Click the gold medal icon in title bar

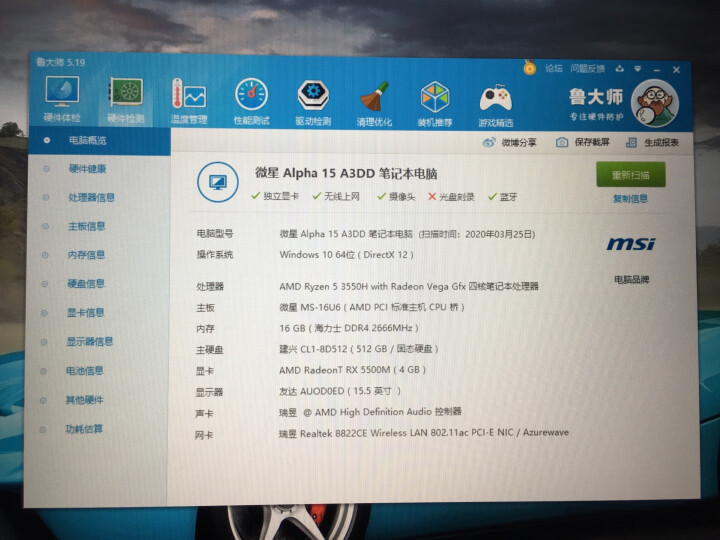tap(530, 68)
